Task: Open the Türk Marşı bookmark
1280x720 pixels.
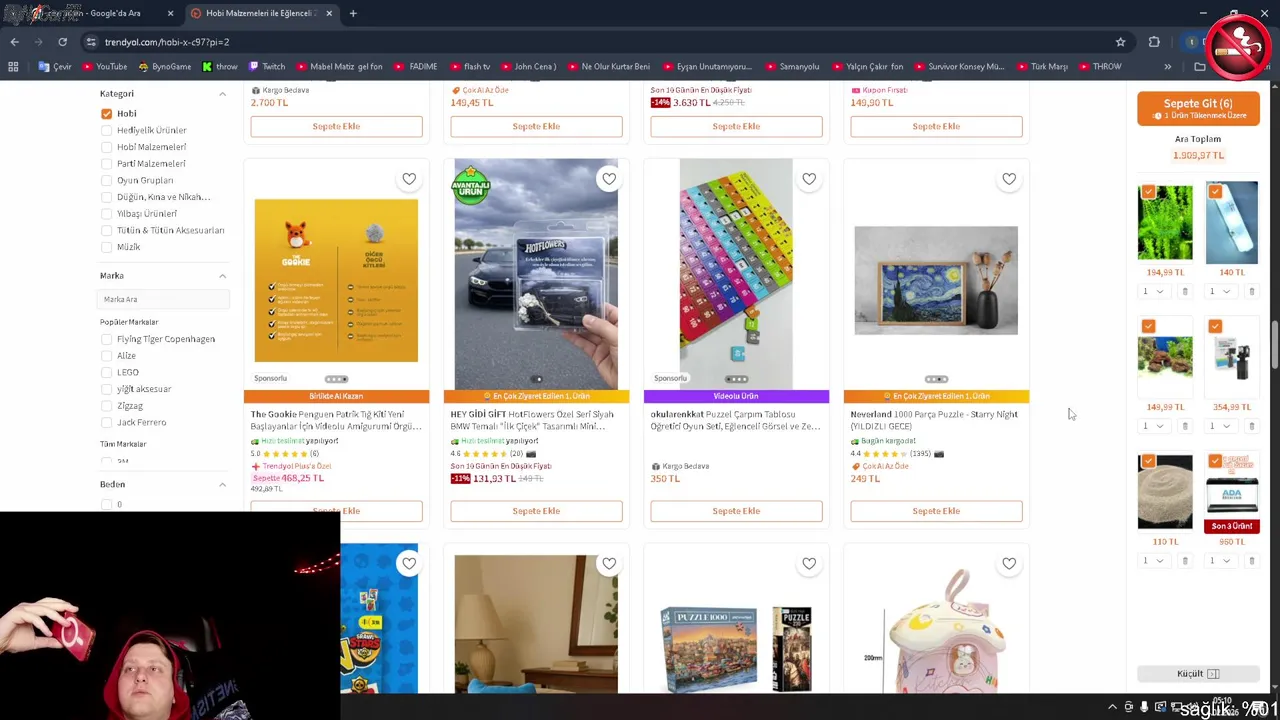Action: [1041, 66]
